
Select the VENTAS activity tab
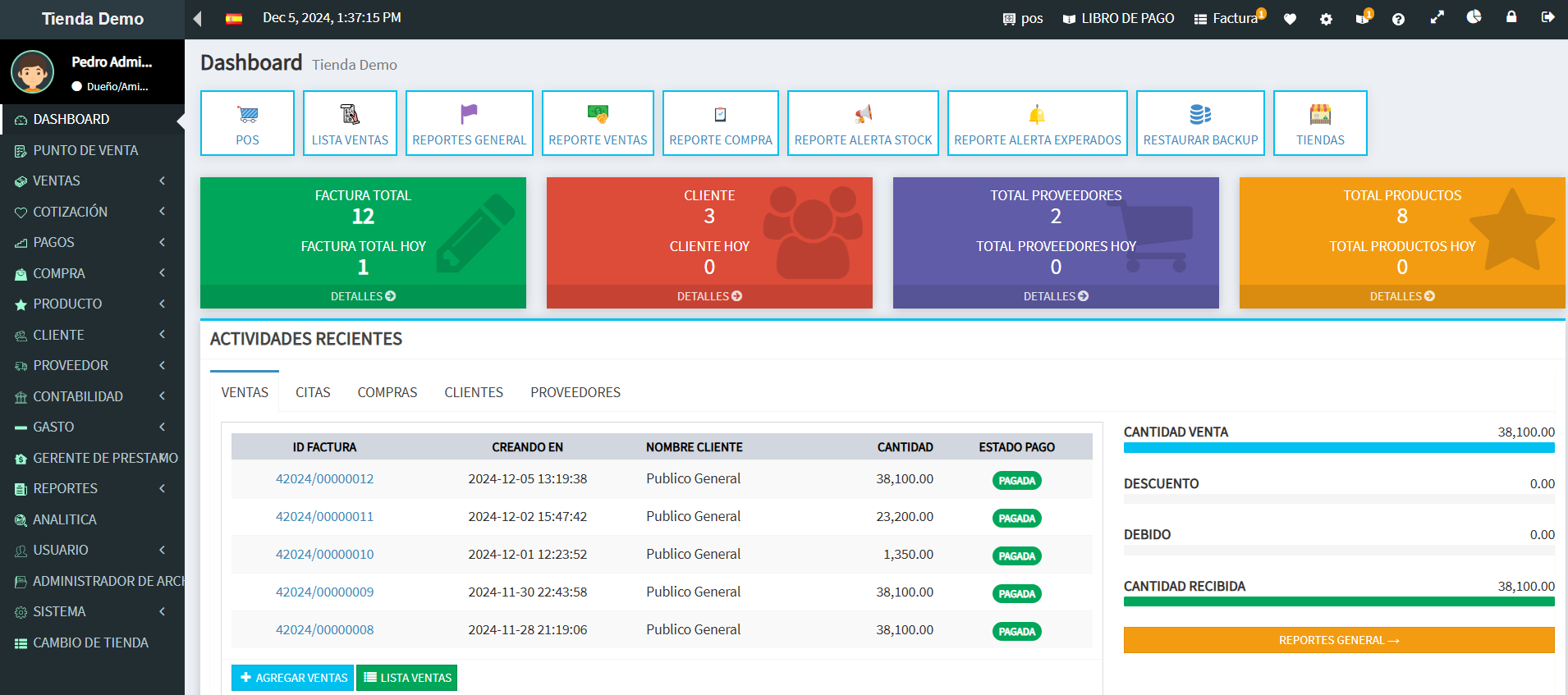pos(245,392)
